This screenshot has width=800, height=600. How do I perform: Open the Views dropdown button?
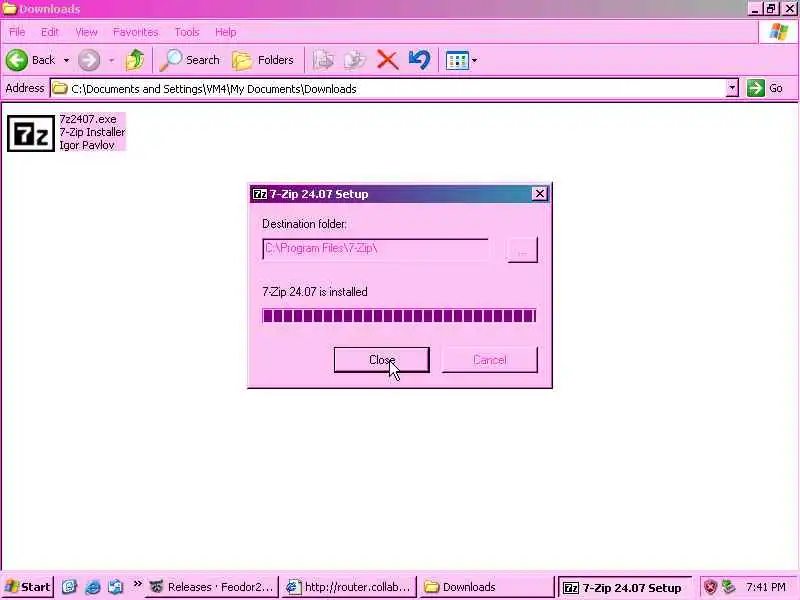[461, 61]
